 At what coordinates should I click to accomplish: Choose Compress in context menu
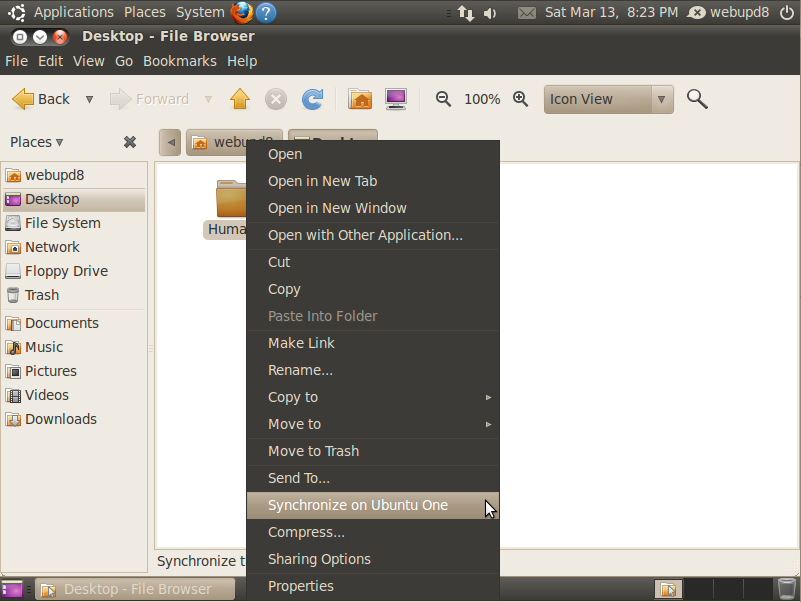click(373, 532)
